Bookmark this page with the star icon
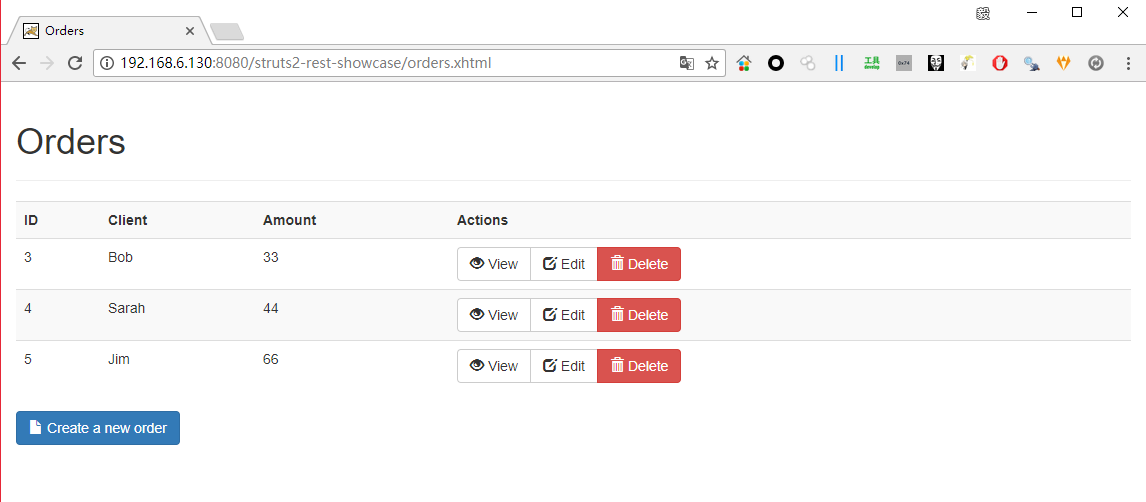Viewport: 1146px width, 502px height. coord(711,64)
